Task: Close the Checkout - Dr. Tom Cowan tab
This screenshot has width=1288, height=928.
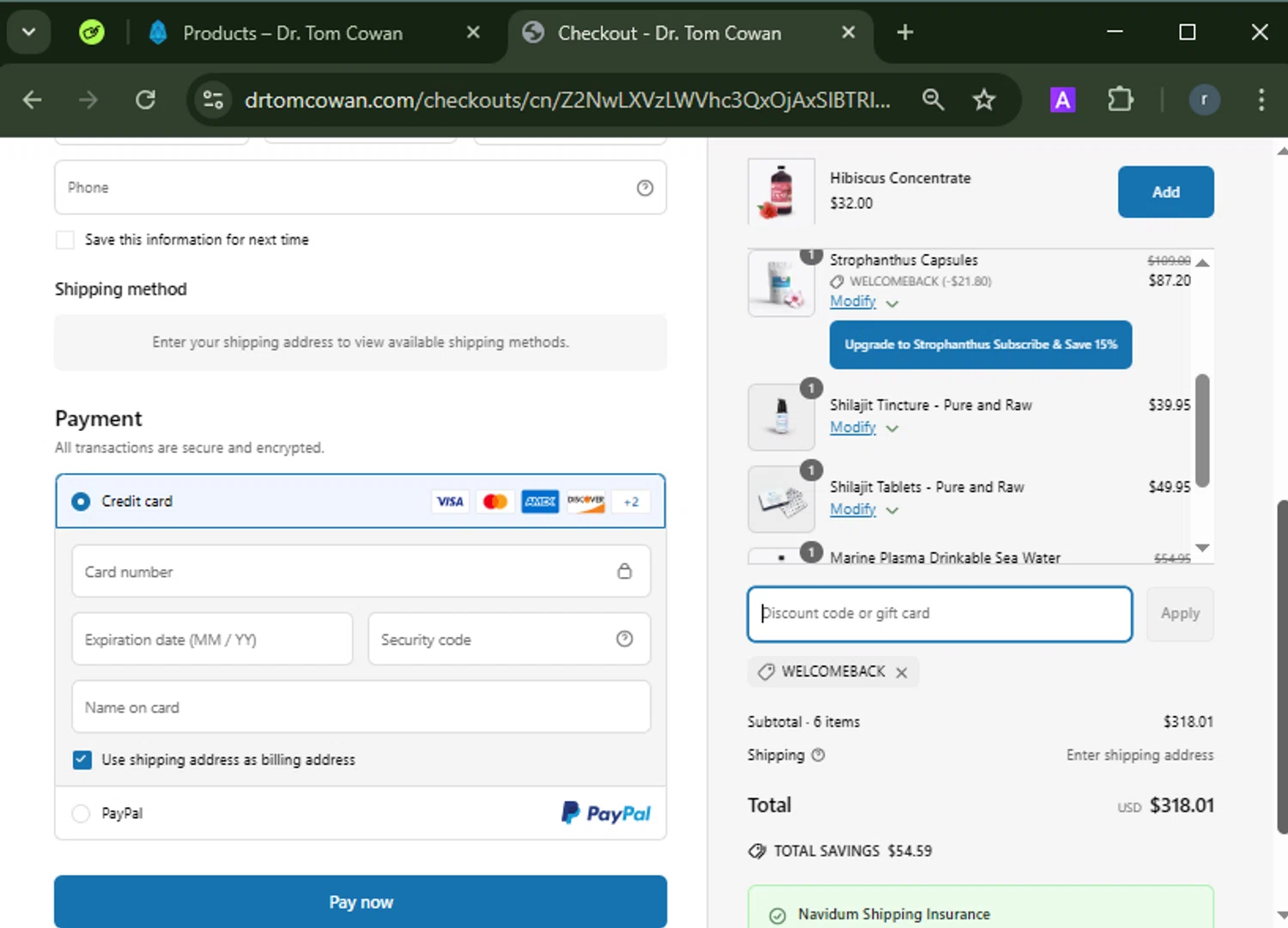Action: tap(848, 33)
